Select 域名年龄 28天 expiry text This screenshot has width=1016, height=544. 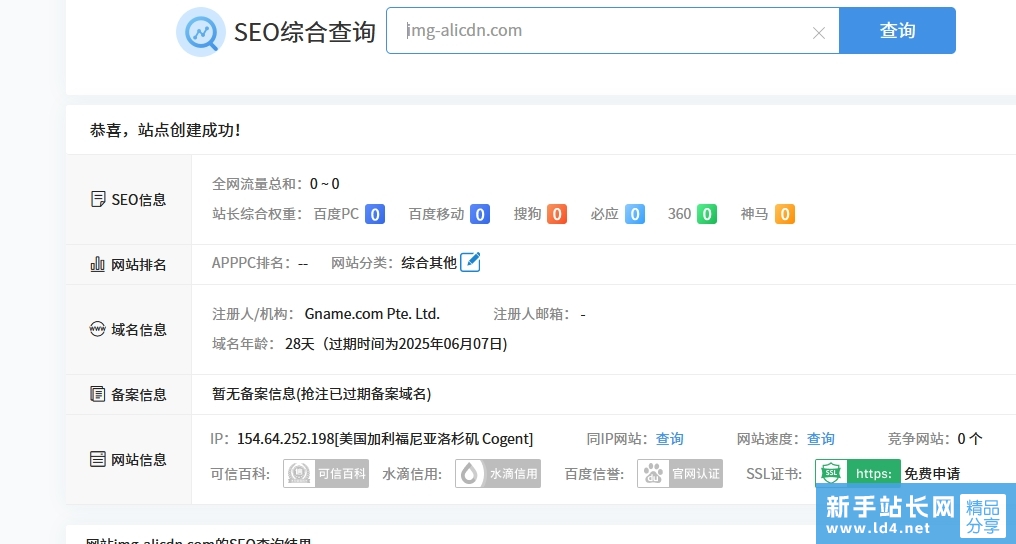(x=396, y=344)
